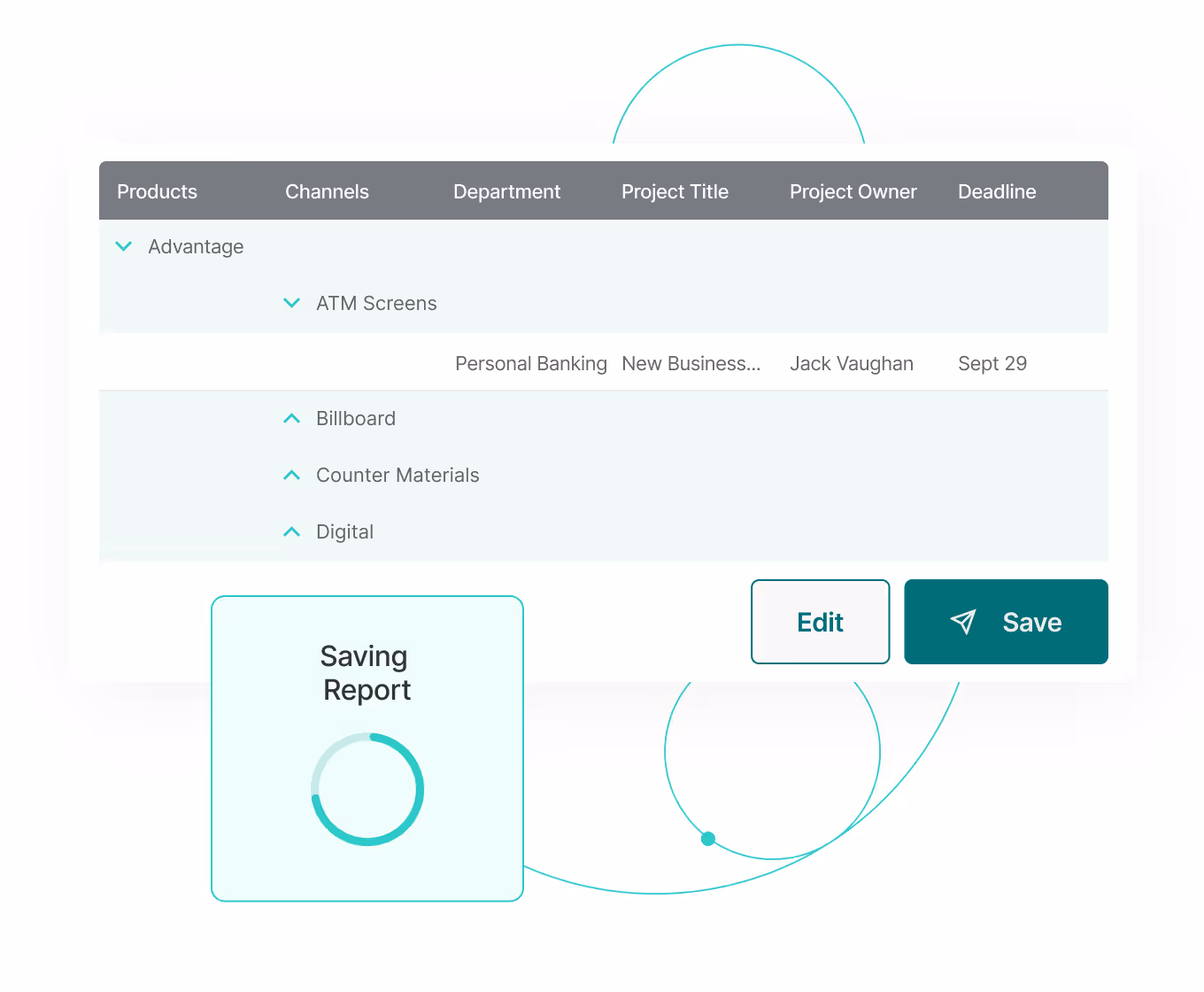Click the Save button

pyautogui.click(x=1006, y=622)
